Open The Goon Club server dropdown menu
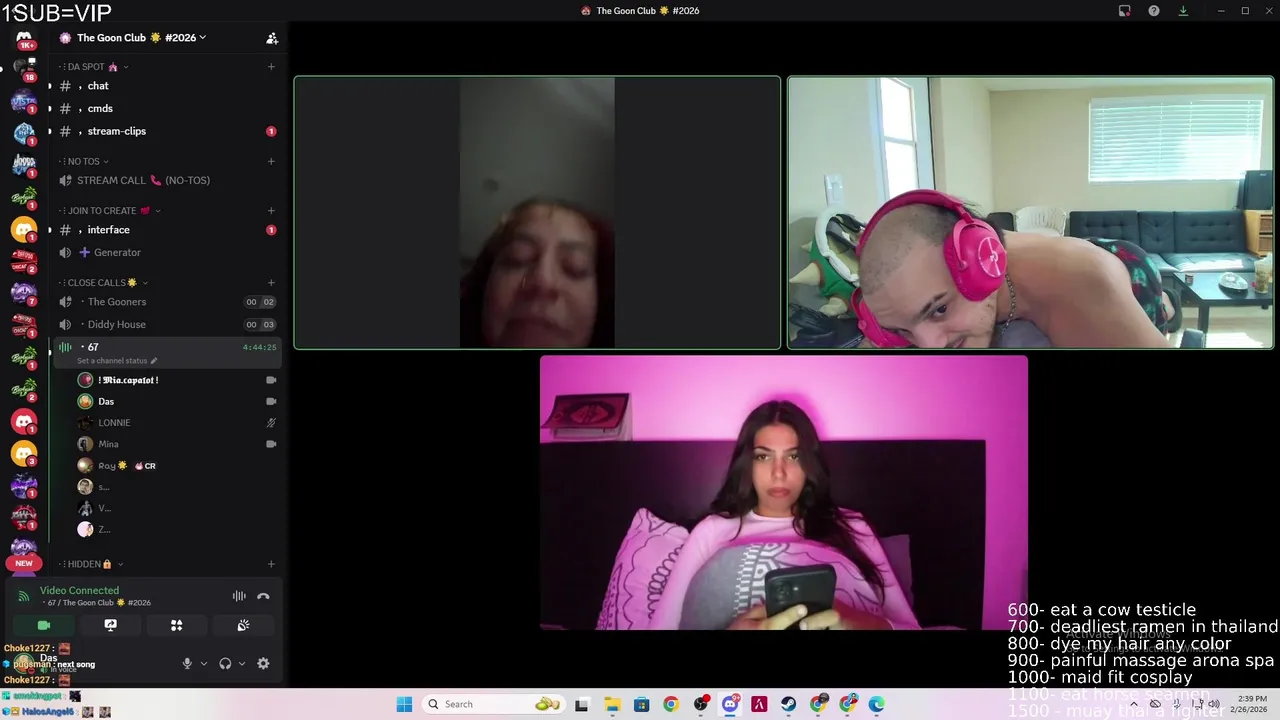This screenshot has width=1280, height=720. (x=140, y=38)
